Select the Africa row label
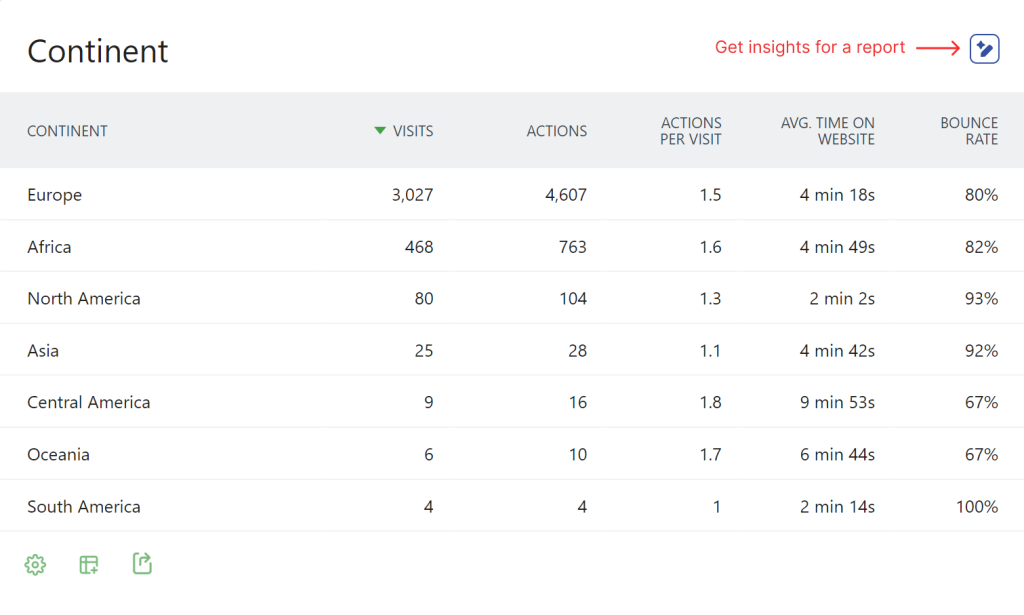The width and height of the screenshot is (1024, 615). pos(49,247)
